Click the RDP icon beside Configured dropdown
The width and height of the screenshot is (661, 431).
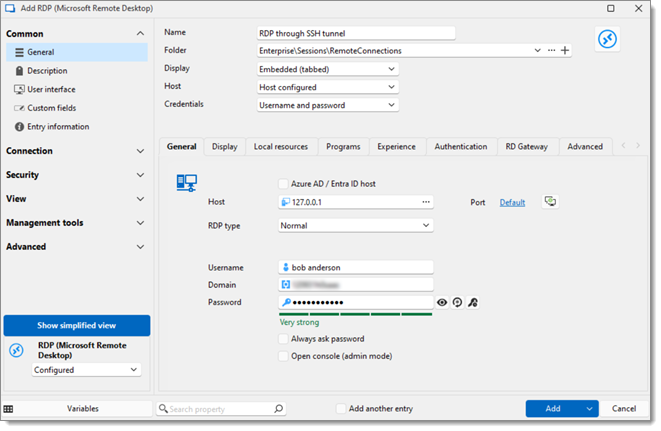(x=16, y=350)
